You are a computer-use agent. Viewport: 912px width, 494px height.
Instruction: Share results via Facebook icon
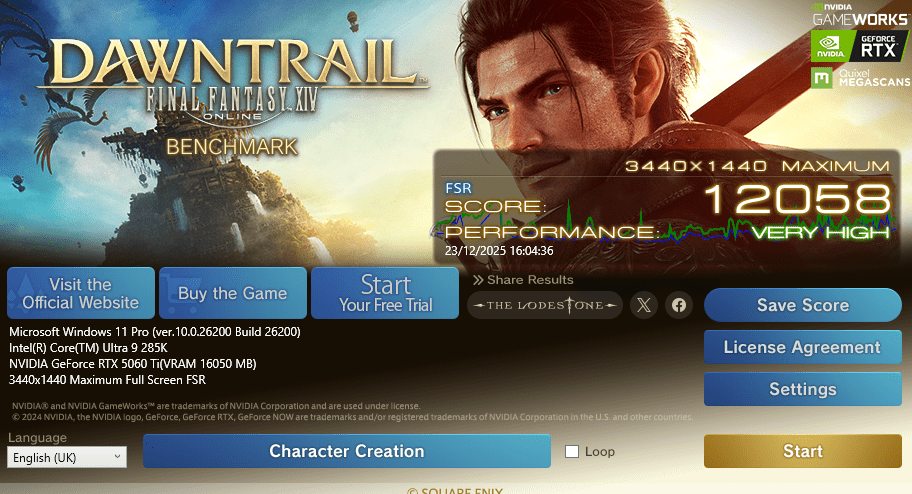(679, 305)
